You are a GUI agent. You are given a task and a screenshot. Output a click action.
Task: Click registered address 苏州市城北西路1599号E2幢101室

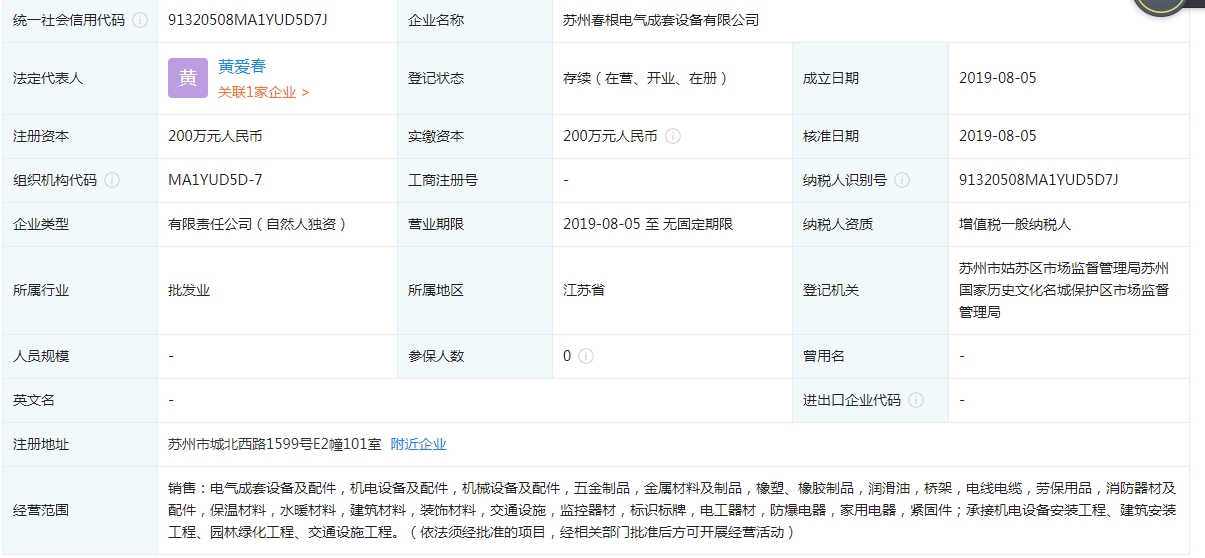[x=274, y=444]
